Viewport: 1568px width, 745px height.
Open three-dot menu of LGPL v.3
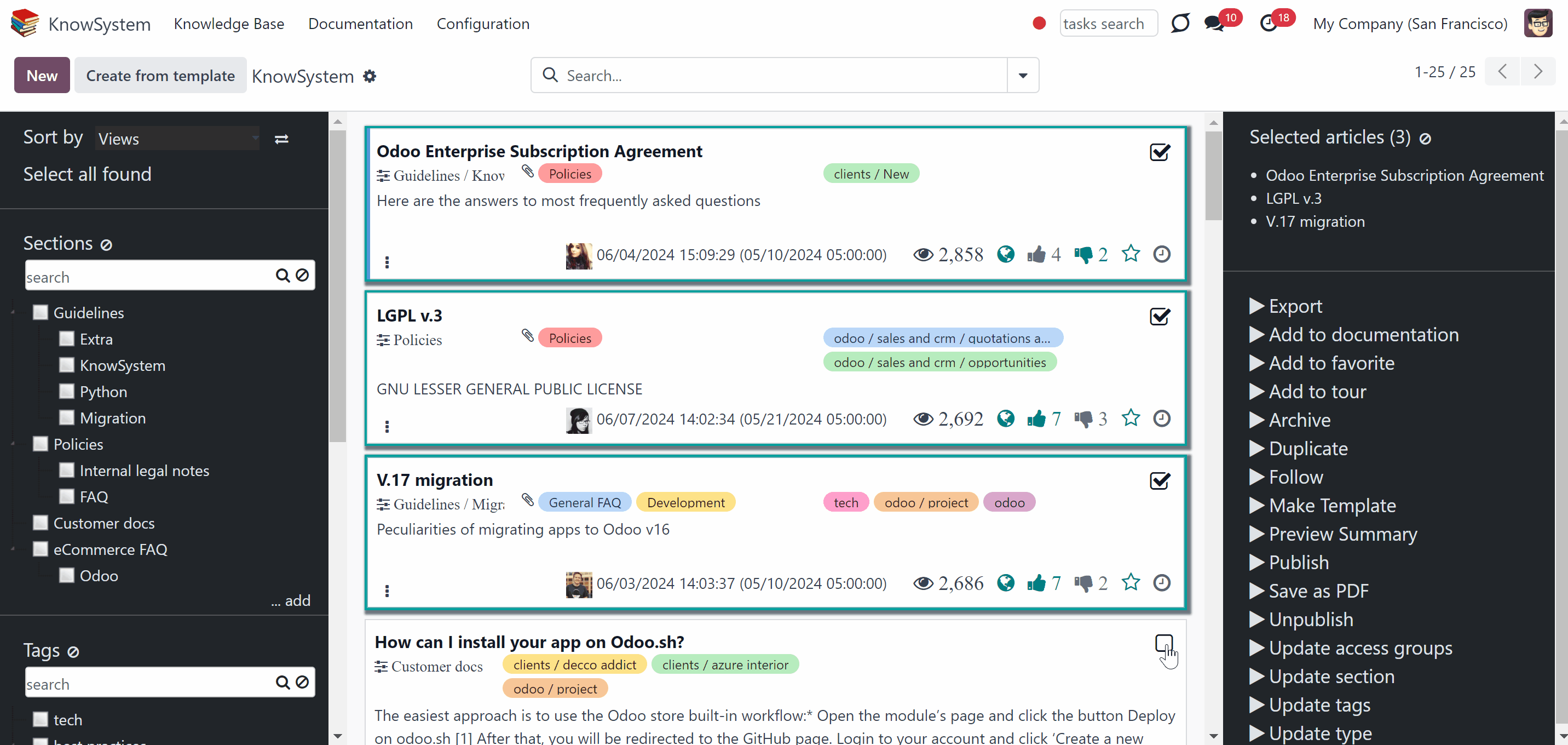pos(387,426)
